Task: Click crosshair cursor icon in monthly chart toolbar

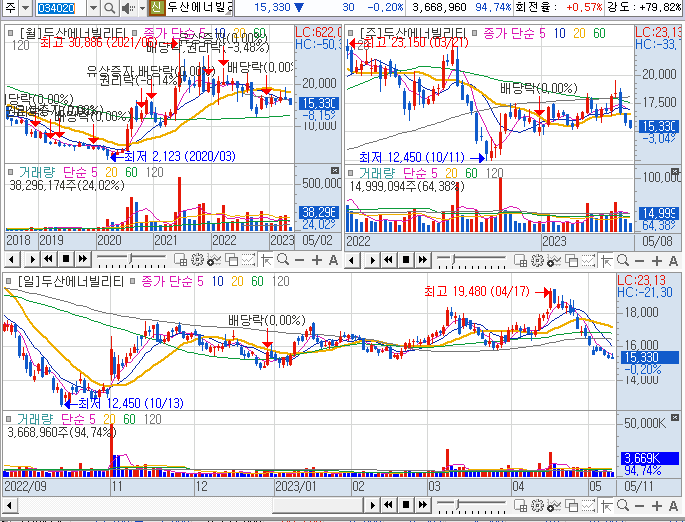Action: (x=266, y=260)
